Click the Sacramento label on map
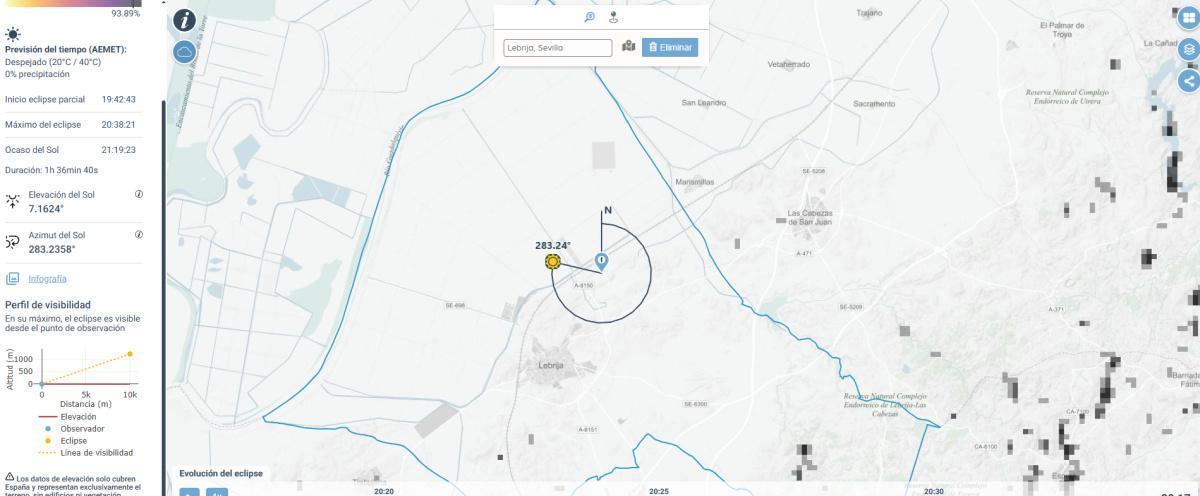This screenshot has height=496, width=1200. pos(874,103)
